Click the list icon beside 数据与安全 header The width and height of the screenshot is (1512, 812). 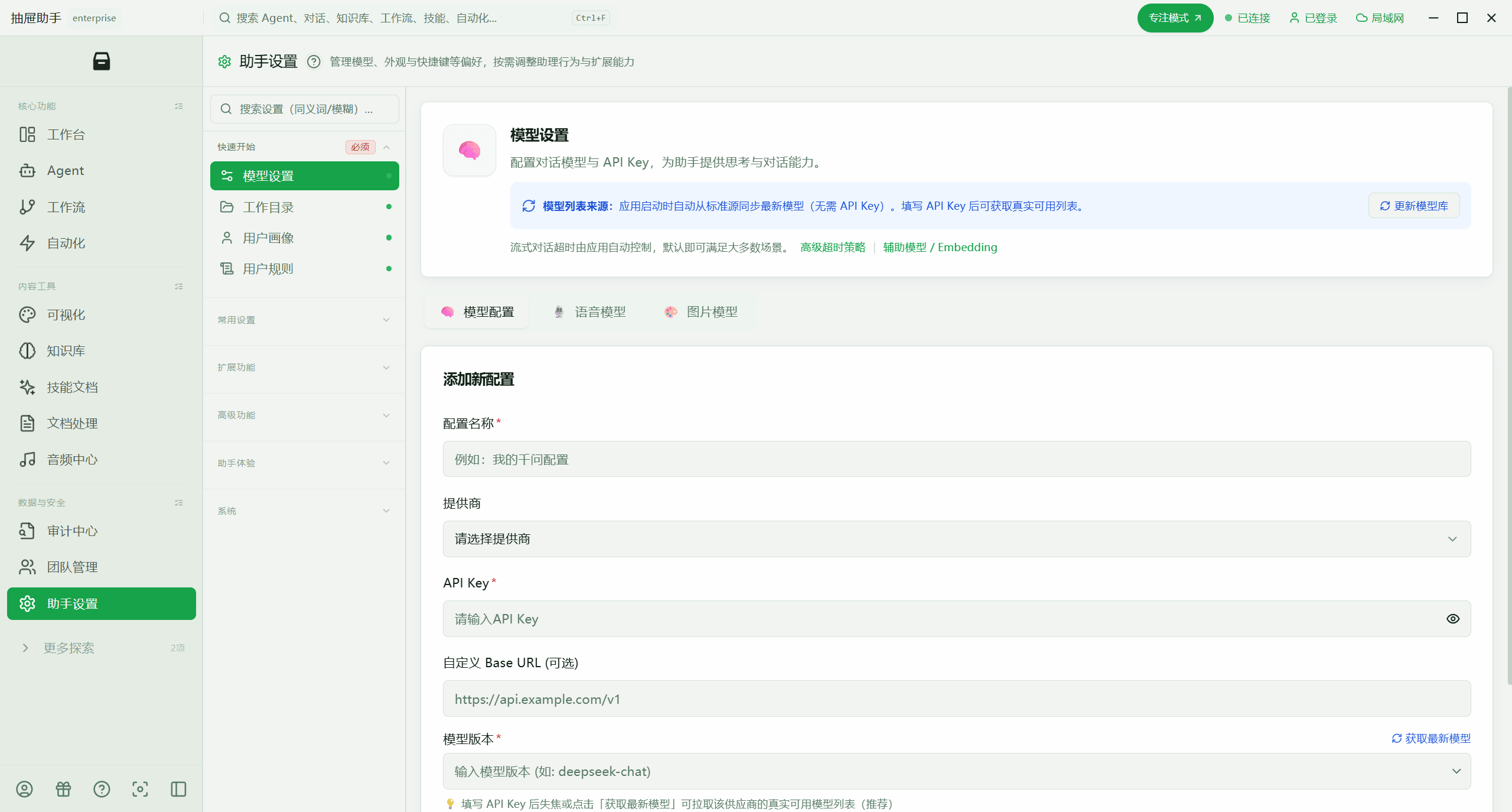(x=179, y=503)
